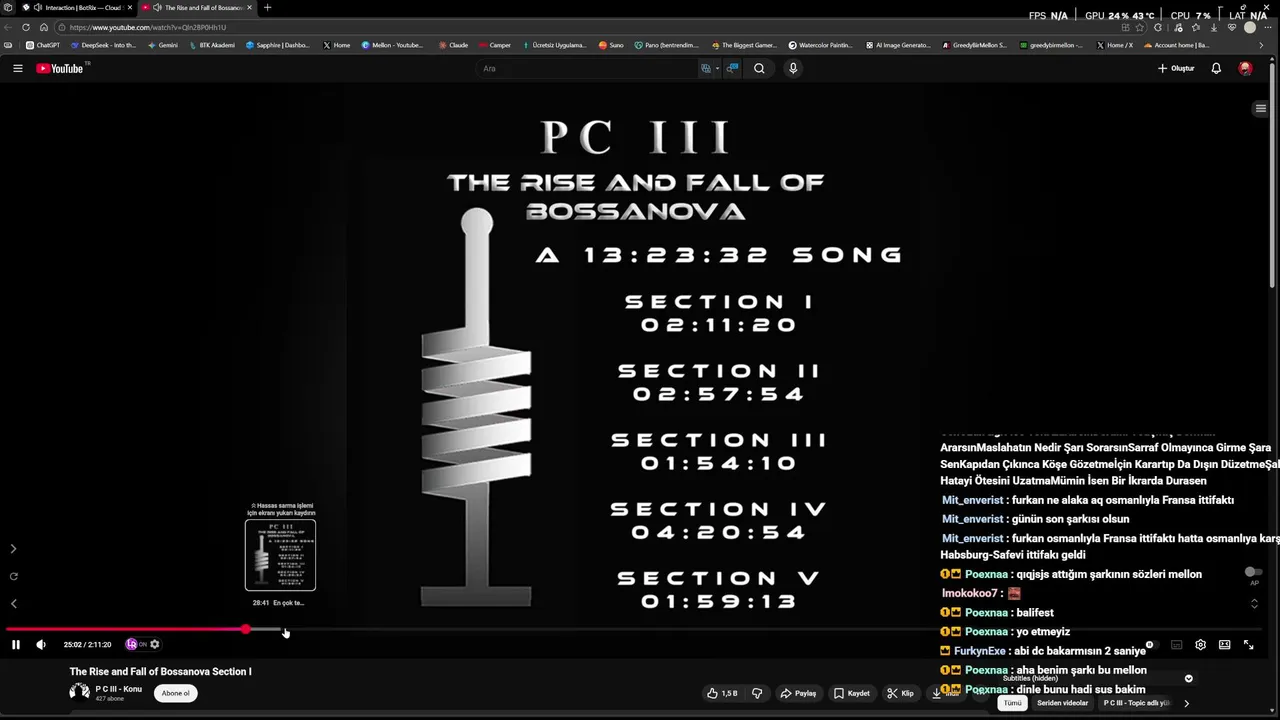Click the seek preview thumbnail
The width and height of the screenshot is (1280, 720).
(x=280, y=555)
